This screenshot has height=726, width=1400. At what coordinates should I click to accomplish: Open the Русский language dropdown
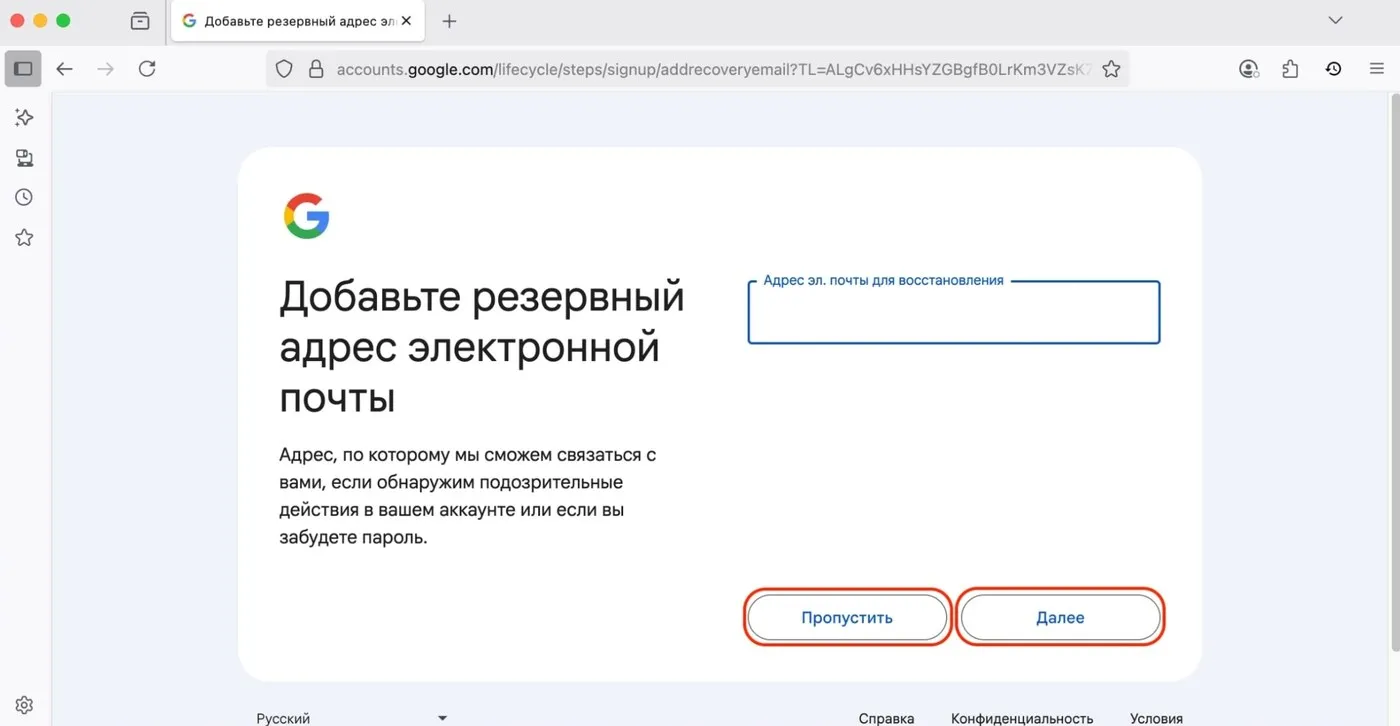click(x=351, y=718)
